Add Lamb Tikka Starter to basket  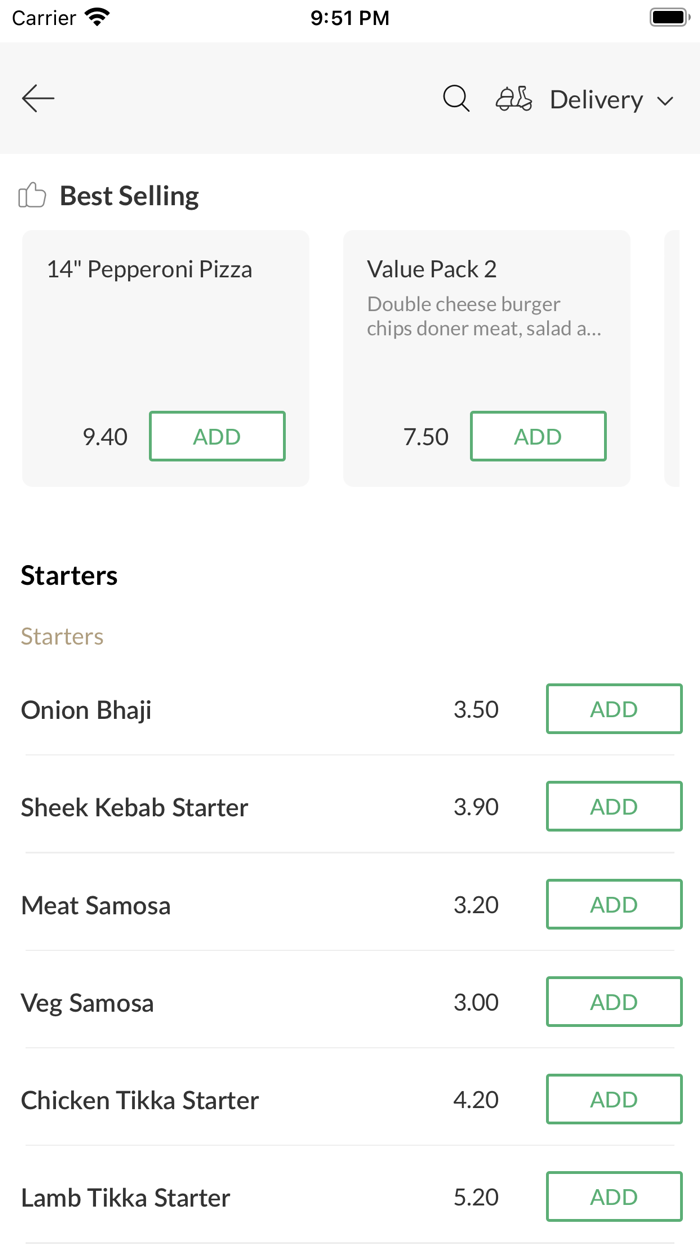pos(614,1197)
